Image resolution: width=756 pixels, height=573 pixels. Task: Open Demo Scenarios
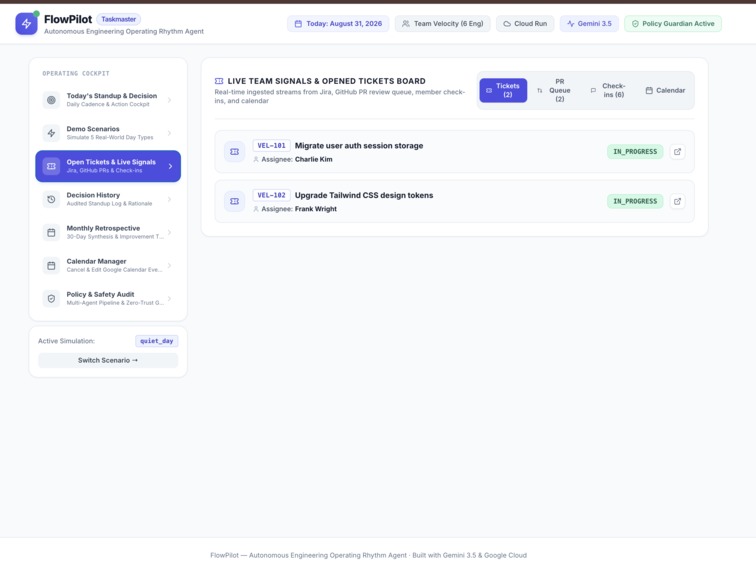pyautogui.click(x=108, y=133)
